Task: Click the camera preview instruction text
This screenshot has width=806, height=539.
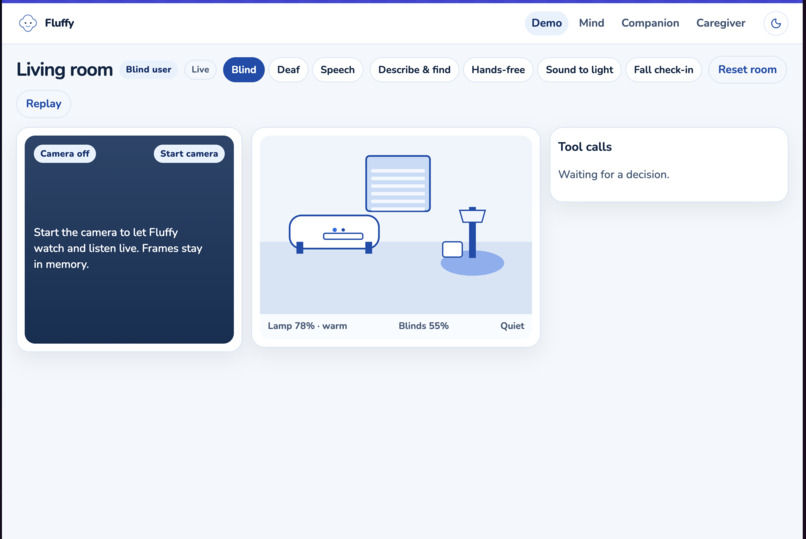Action: [118, 248]
